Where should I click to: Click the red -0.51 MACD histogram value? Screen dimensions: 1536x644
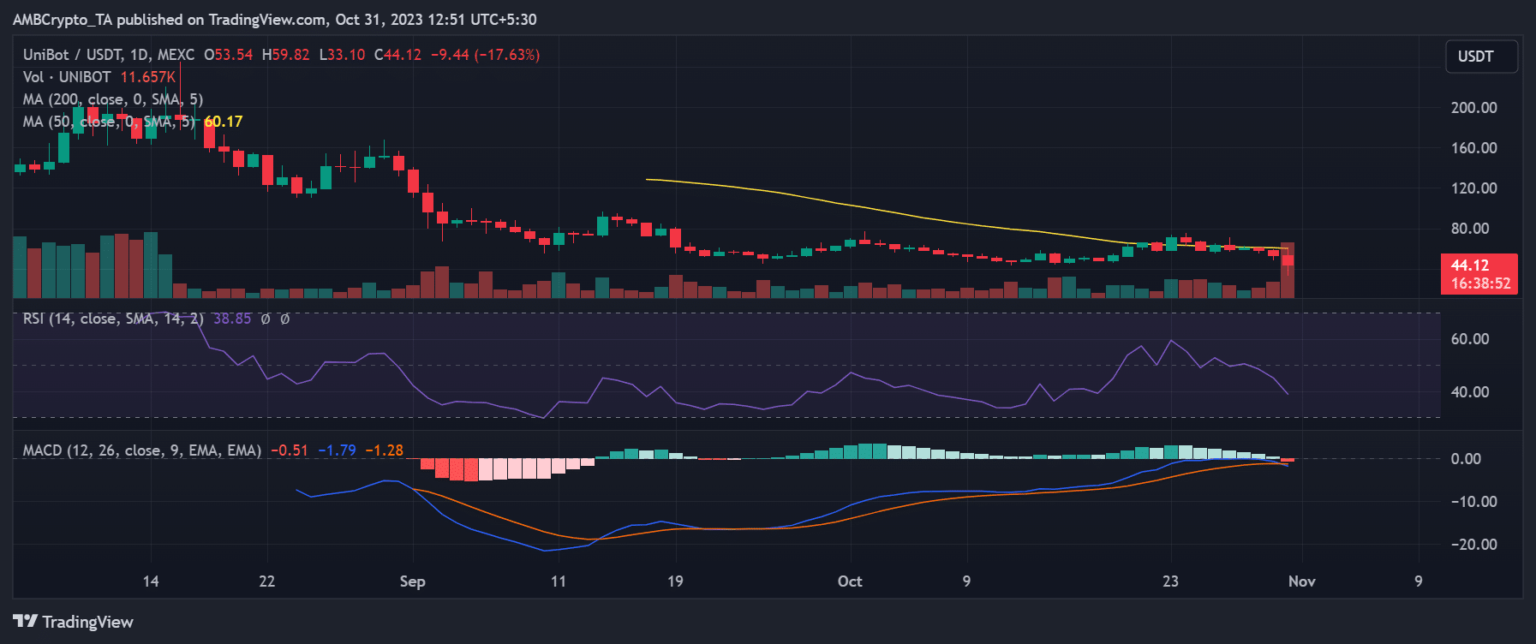click(x=289, y=451)
